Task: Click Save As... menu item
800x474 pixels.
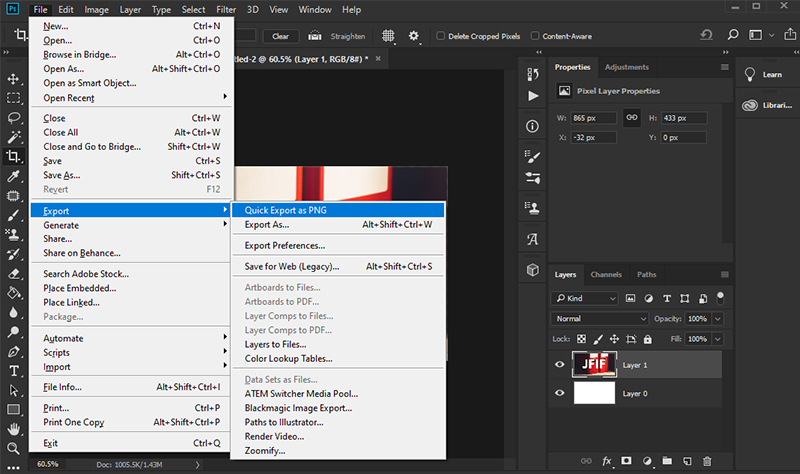Action: point(132,175)
